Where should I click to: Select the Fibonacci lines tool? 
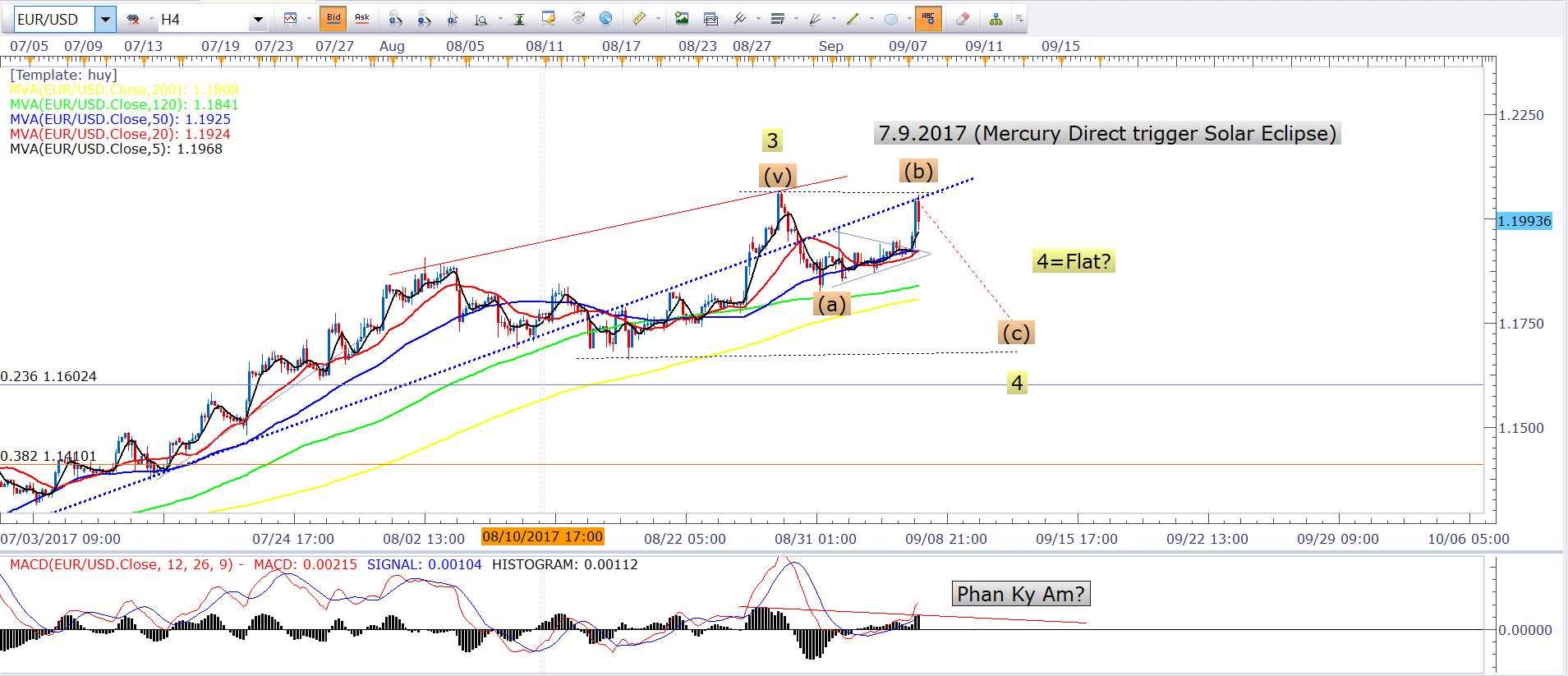coord(777,19)
